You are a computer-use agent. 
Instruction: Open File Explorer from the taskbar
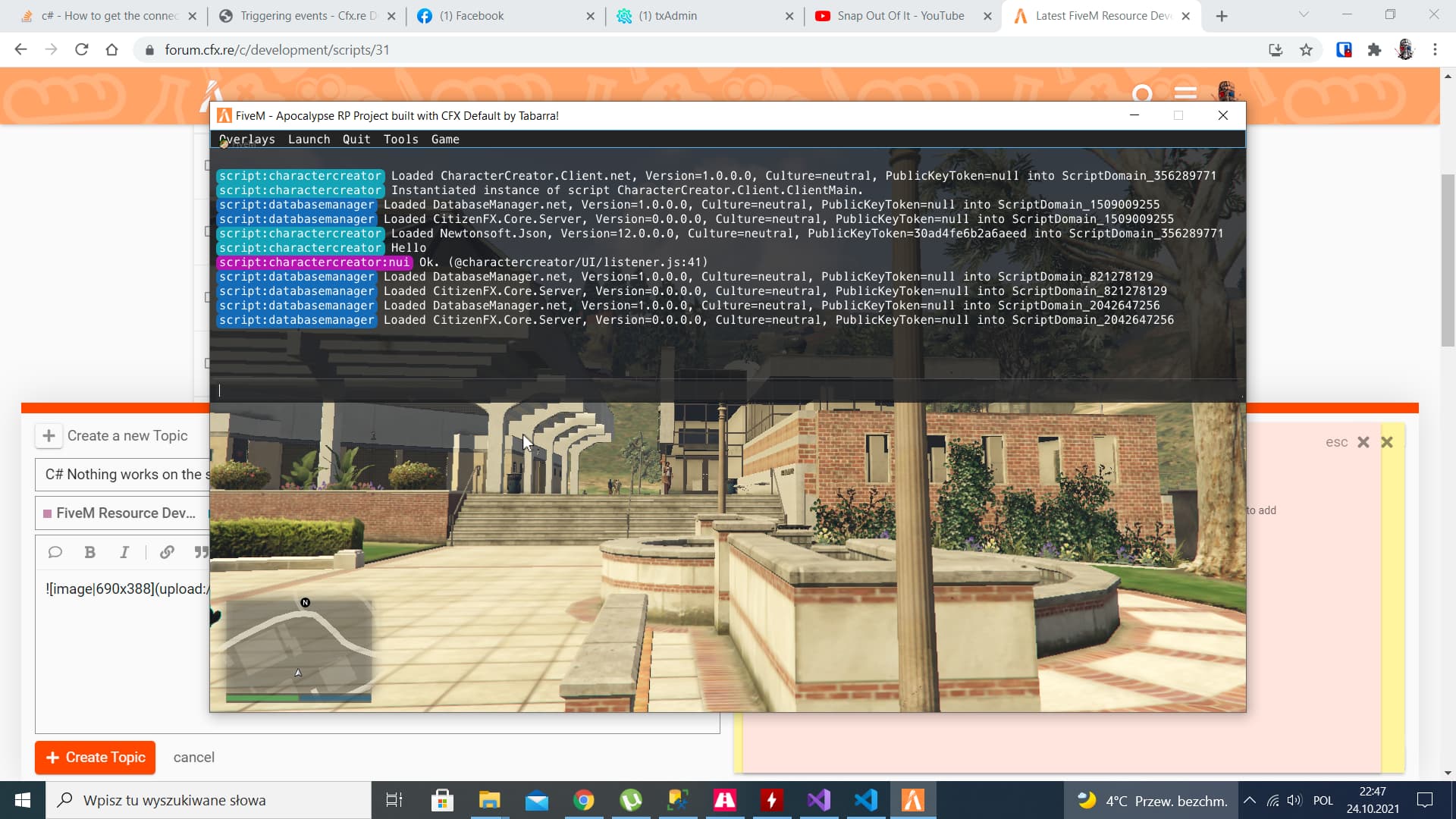(489, 800)
